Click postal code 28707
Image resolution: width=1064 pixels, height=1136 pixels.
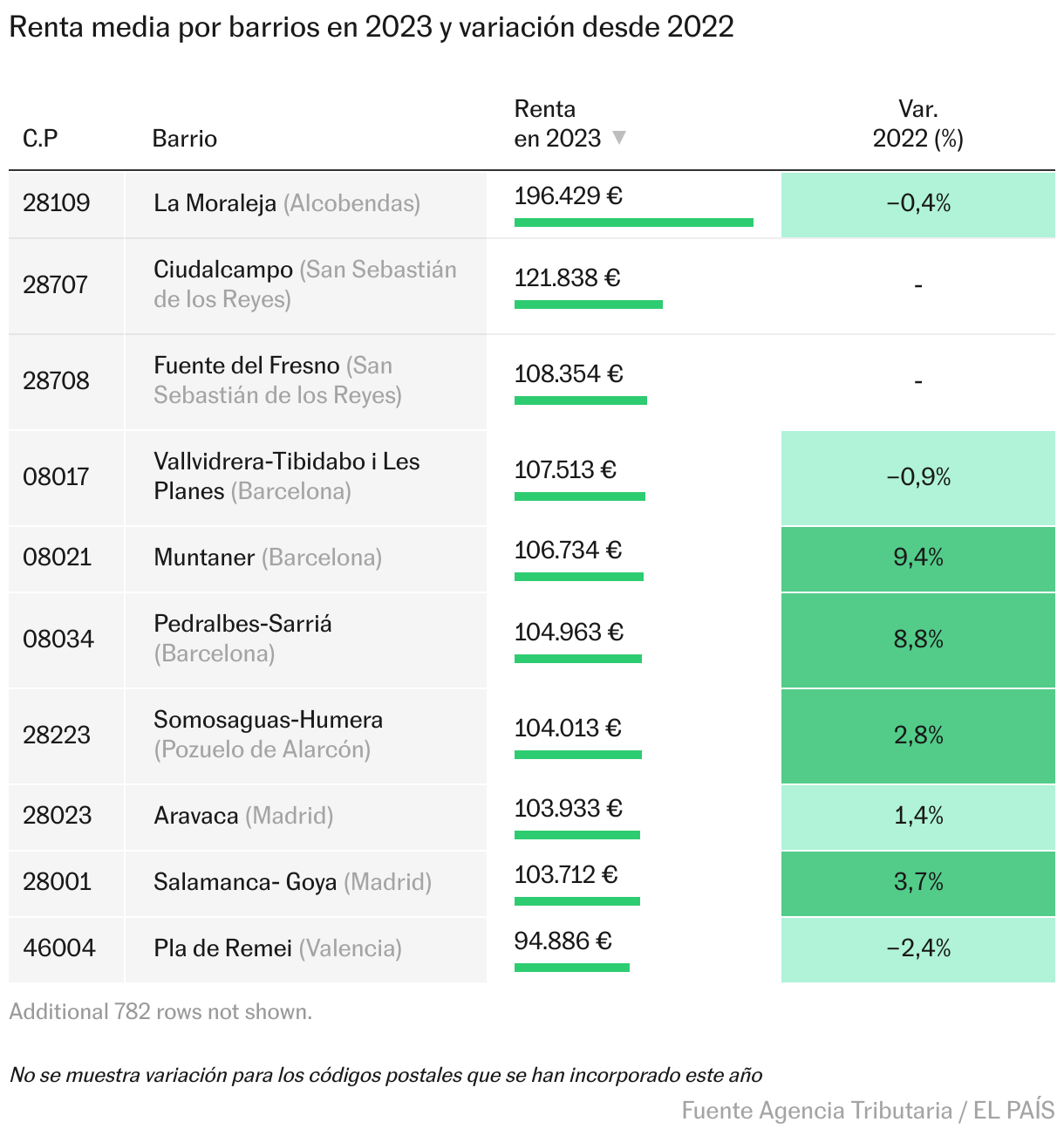pos(56,284)
